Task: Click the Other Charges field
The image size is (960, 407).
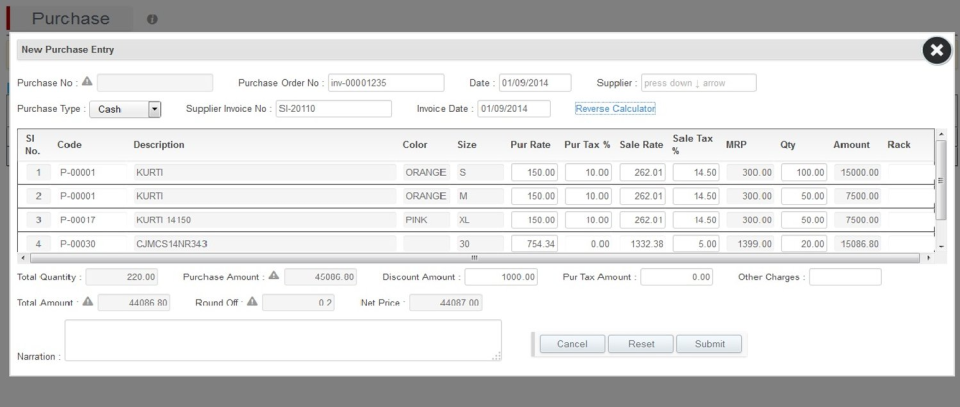Action: tap(846, 277)
